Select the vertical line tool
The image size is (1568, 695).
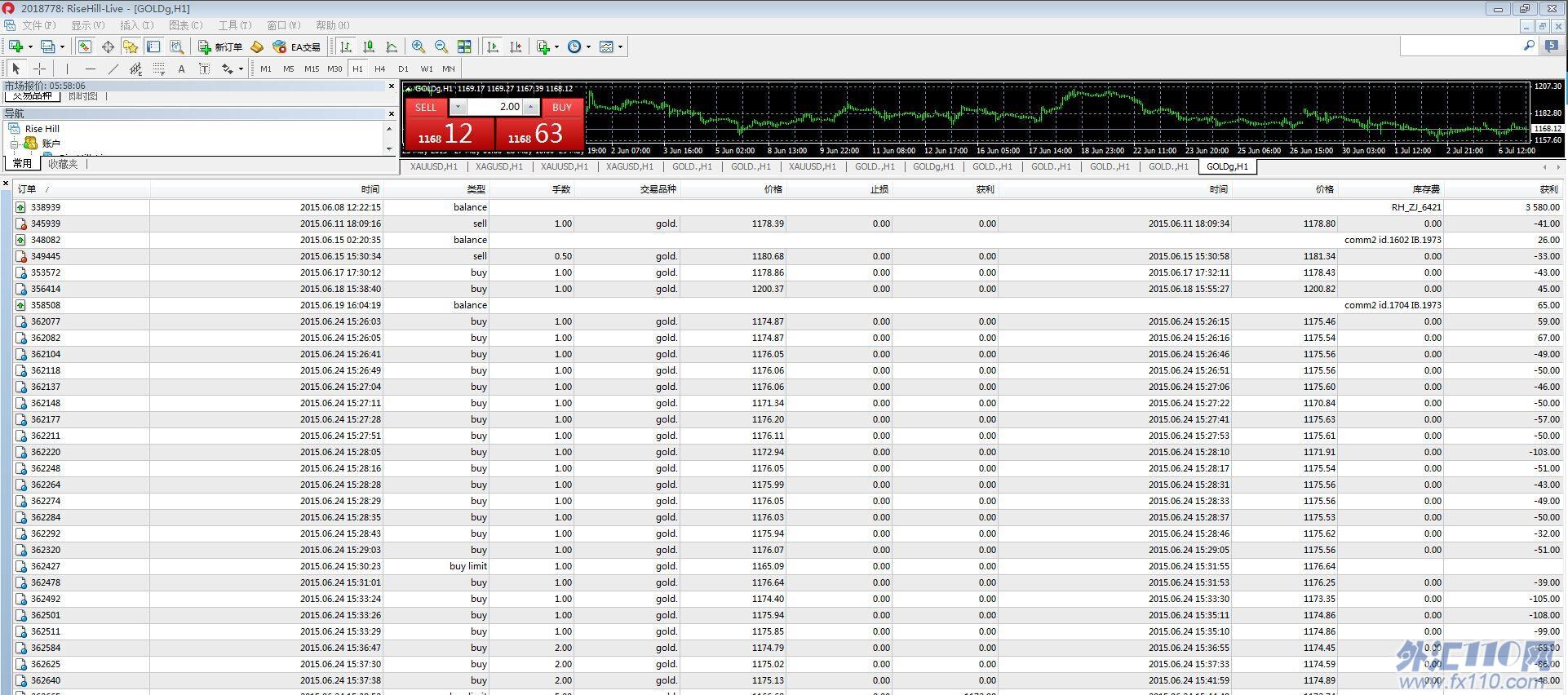67,69
